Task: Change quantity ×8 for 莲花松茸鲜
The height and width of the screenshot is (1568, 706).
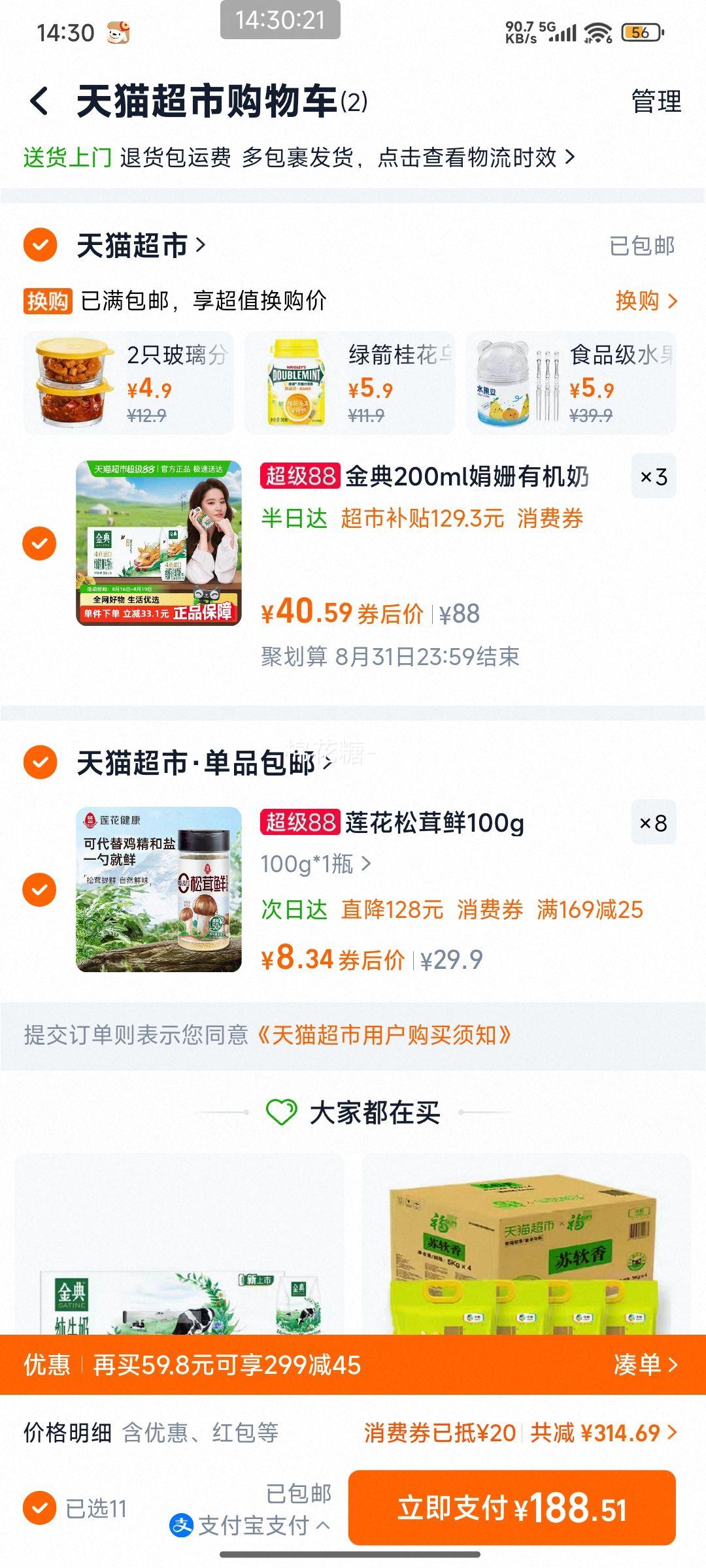Action: (x=654, y=823)
